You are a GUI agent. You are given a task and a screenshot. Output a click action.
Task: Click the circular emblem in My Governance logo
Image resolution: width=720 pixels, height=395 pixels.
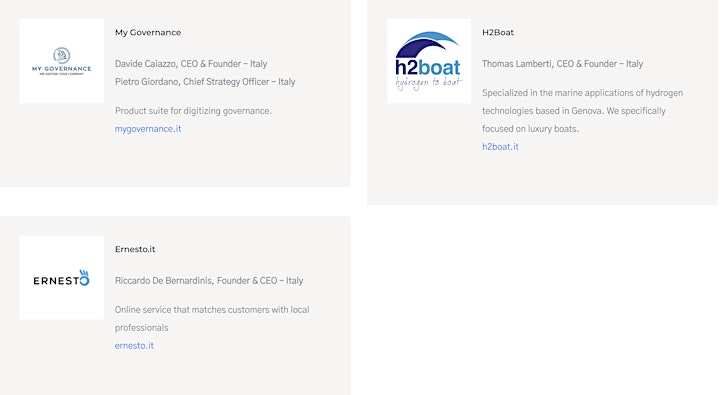62,56
